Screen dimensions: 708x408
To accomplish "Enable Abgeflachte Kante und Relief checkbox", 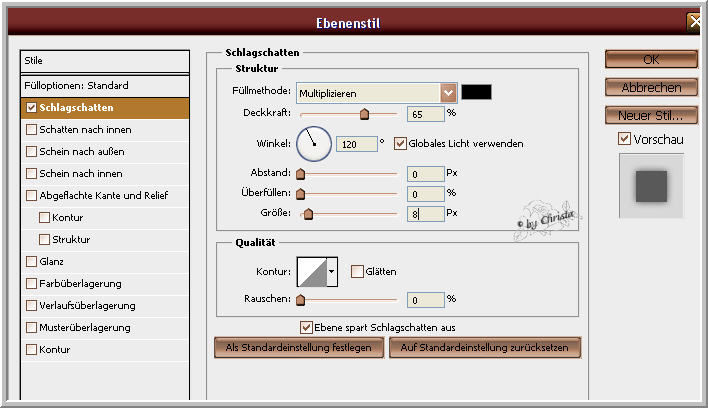I will pyautogui.click(x=31, y=195).
